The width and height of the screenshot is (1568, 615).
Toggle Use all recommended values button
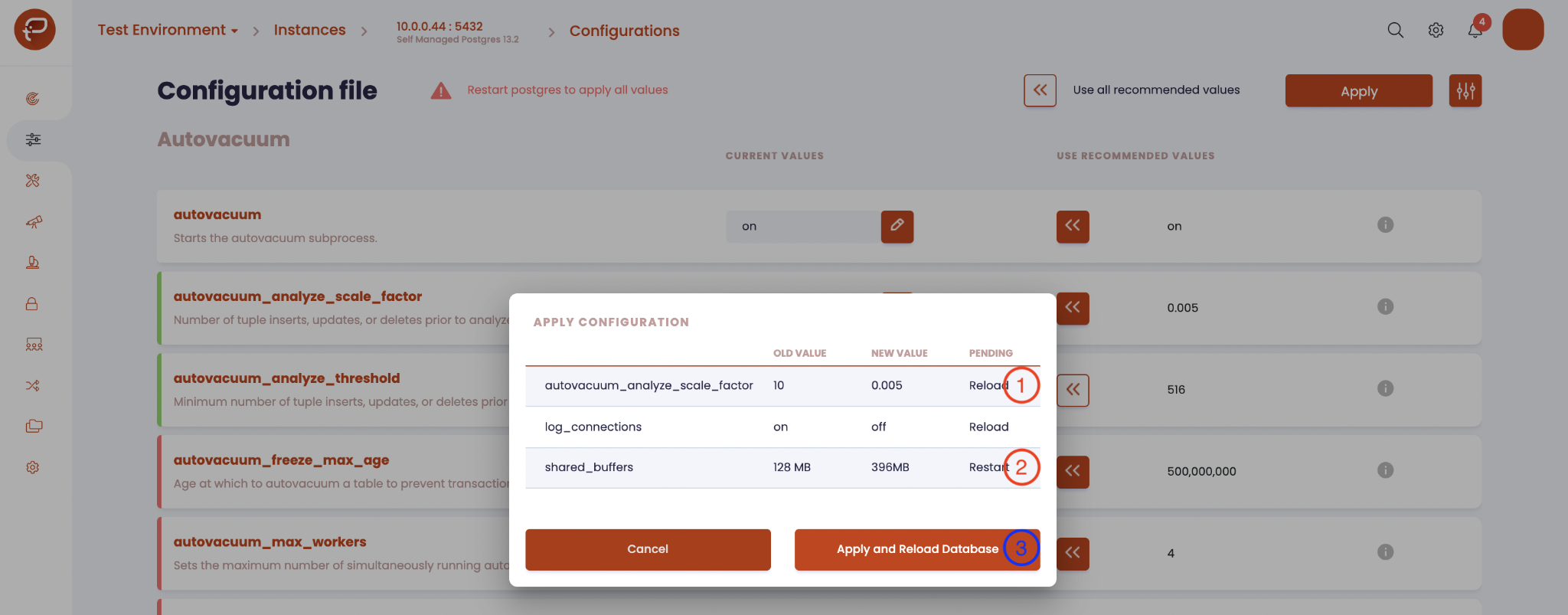coord(1040,90)
